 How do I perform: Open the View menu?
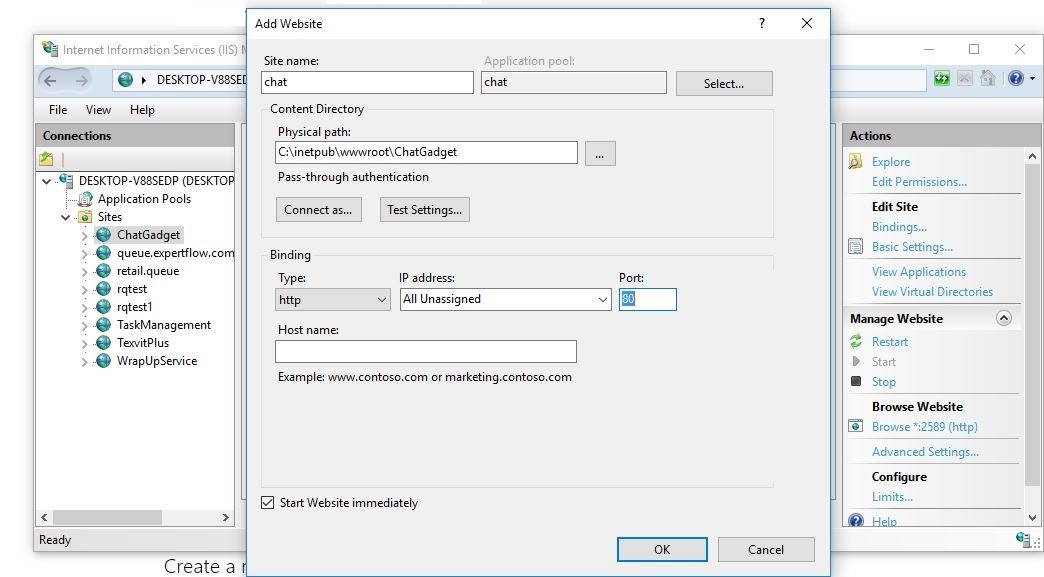click(98, 110)
